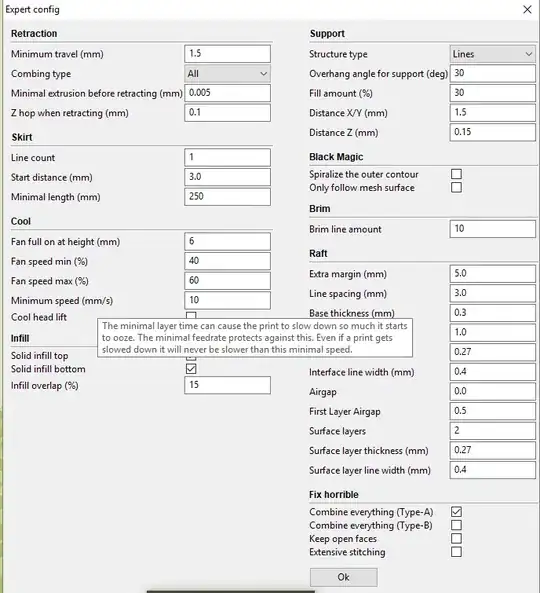The height and width of the screenshot is (593, 540).
Task: Close the Expert config dialog
Action: tap(527, 9)
